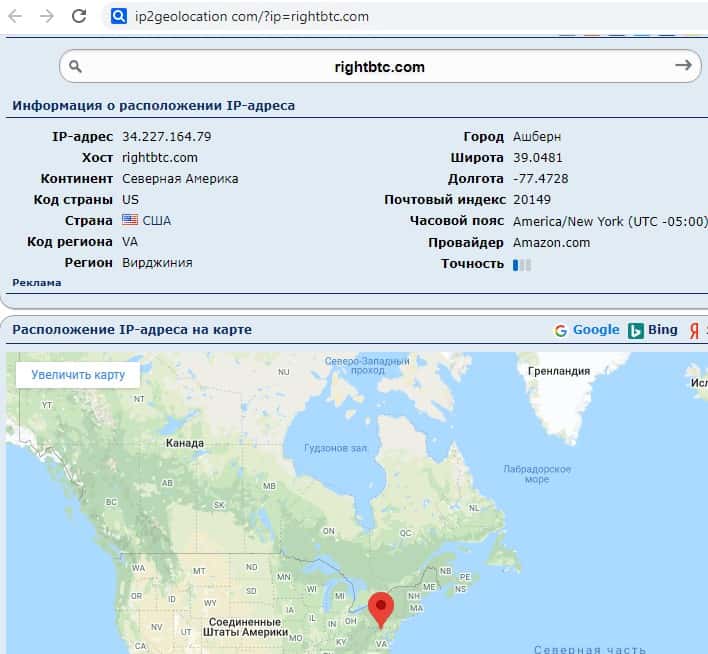Image resolution: width=708 pixels, height=654 pixels.
Task: Click the provider value Amazon.com
Action: click(x=551, y=243)
